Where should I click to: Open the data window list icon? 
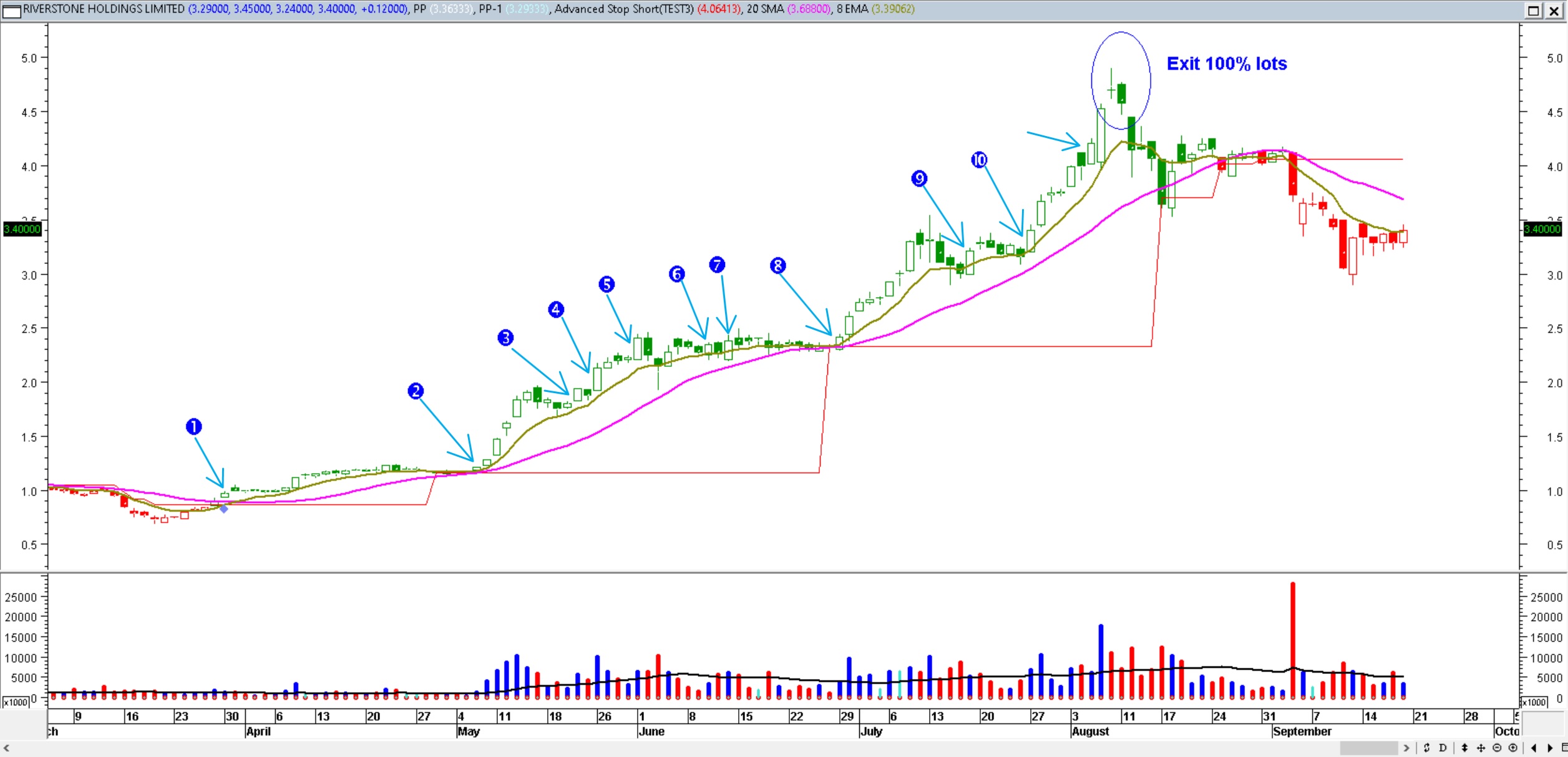(1564, 748)
